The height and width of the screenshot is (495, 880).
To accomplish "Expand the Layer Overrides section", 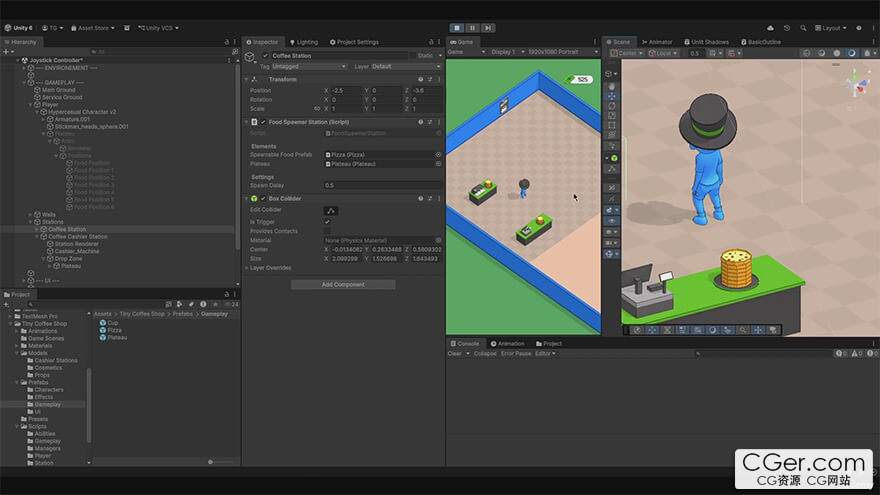I will pyautogui.click(x=270, y=268).
